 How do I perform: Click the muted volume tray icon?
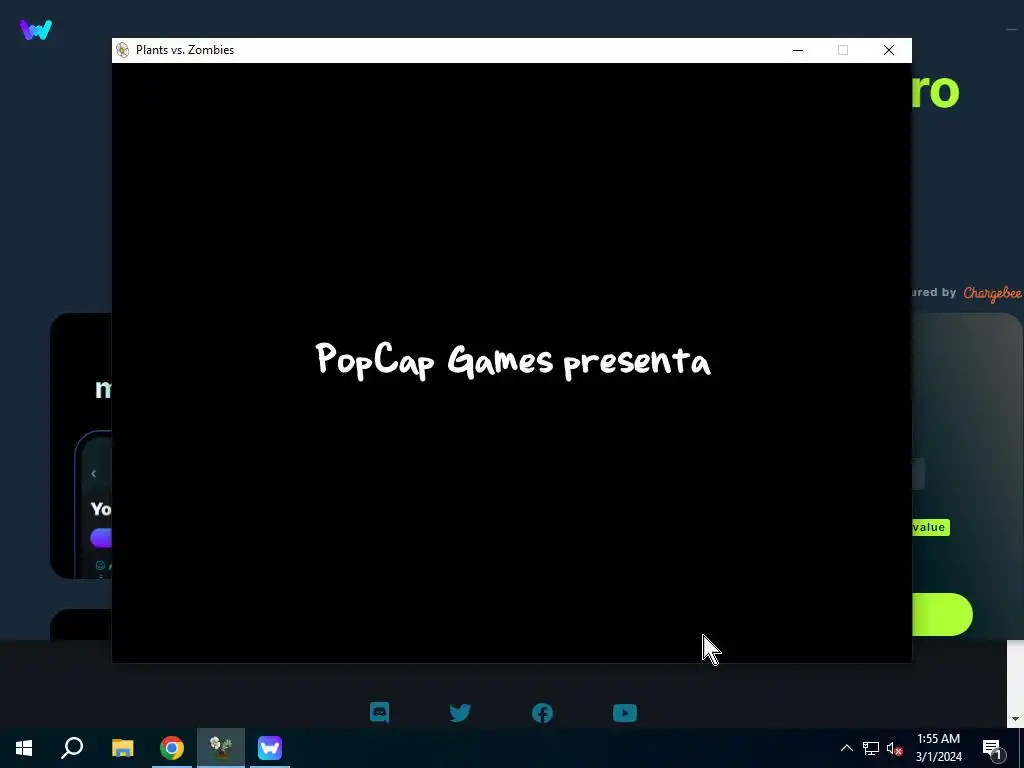tap(895, 748)
